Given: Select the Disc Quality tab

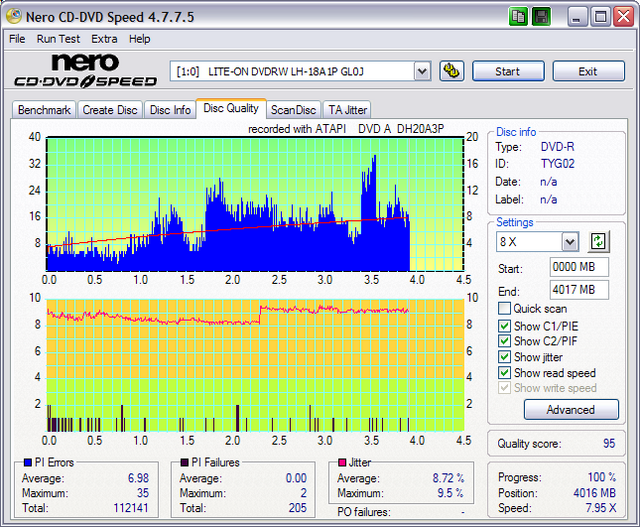Looking at the screenshot, I should coord(231,108).
